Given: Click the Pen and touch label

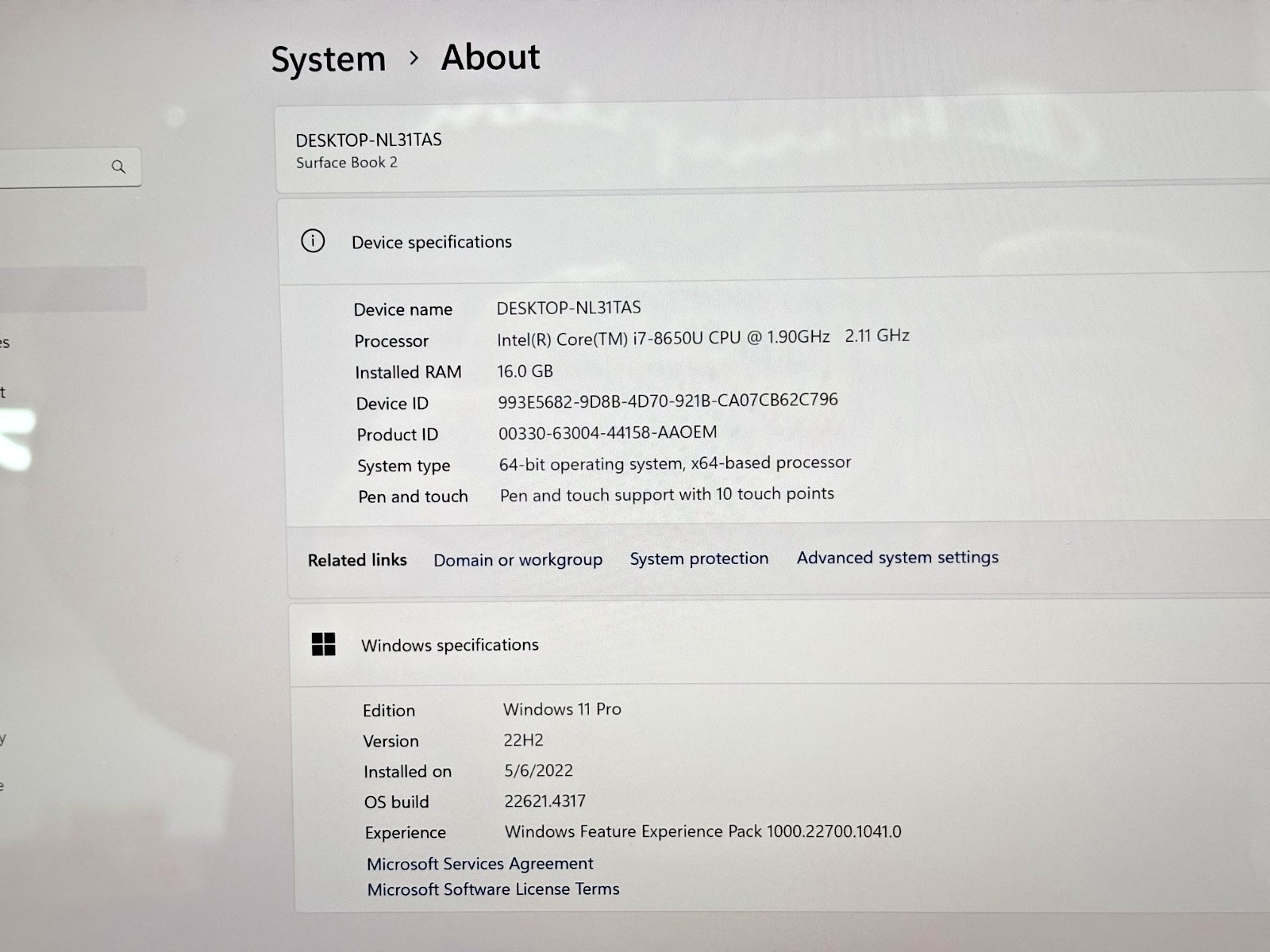Looking at the screenshot, I should click(x=413, y=497).
